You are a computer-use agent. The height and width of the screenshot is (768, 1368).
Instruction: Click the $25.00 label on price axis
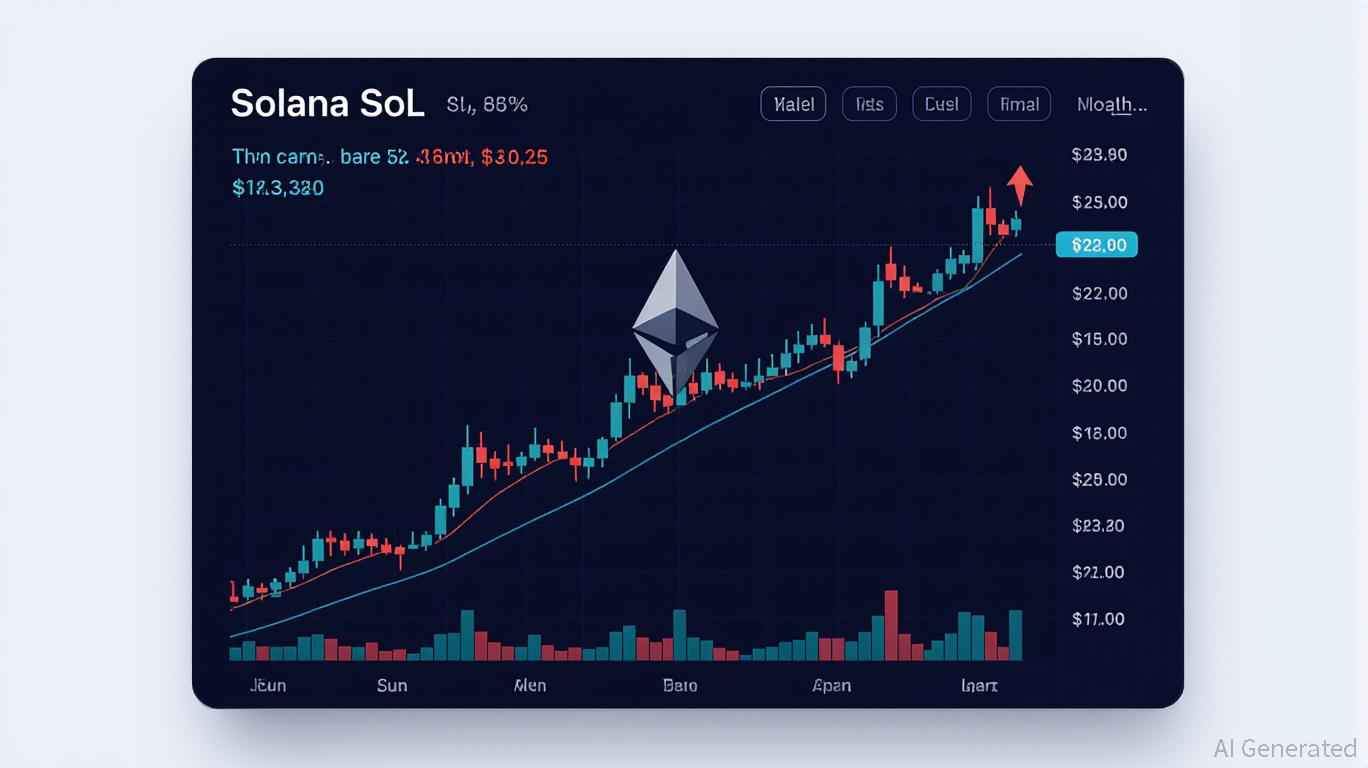(x=1099, y=202)
